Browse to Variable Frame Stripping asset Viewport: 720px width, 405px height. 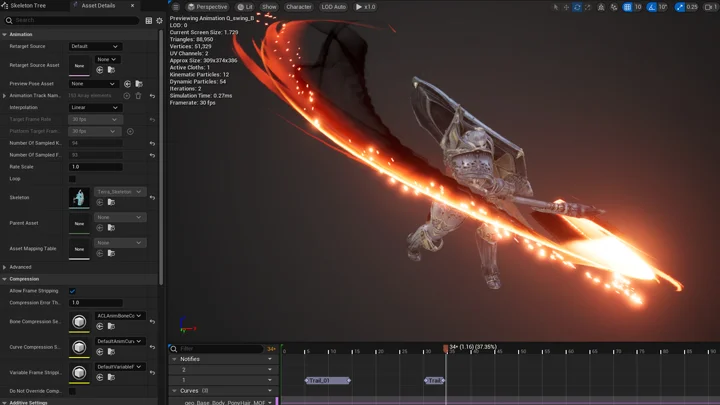111,377
